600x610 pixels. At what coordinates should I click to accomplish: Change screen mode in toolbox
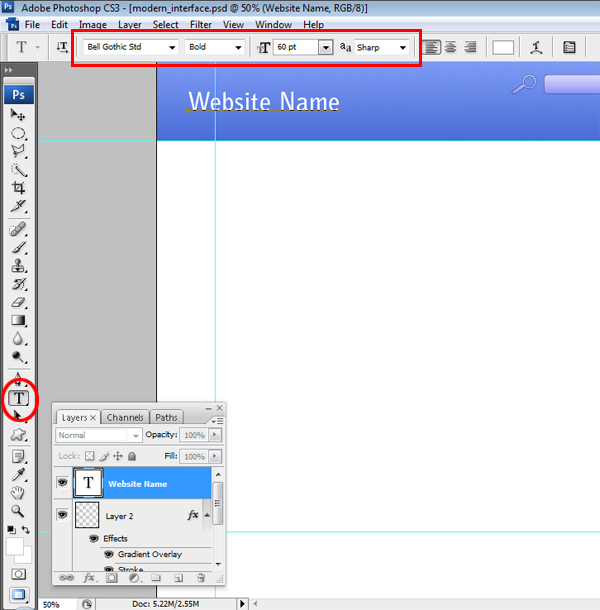tap(18, 594)
